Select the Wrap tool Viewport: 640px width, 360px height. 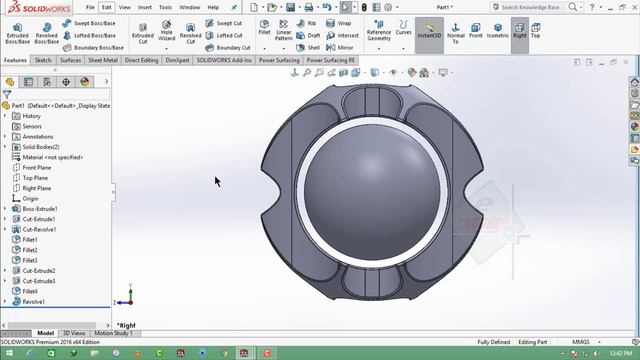click(339, 23)
